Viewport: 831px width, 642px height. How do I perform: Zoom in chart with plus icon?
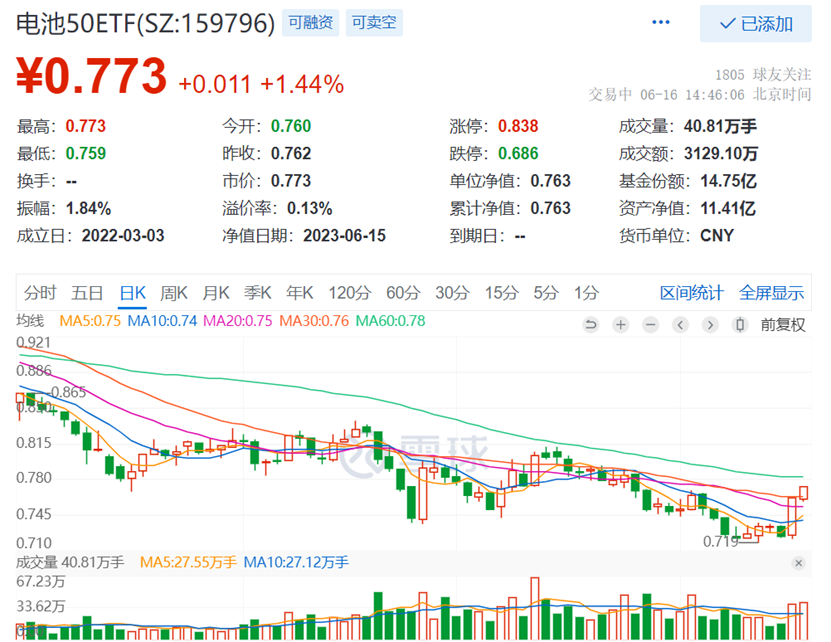tap(621, 324)
